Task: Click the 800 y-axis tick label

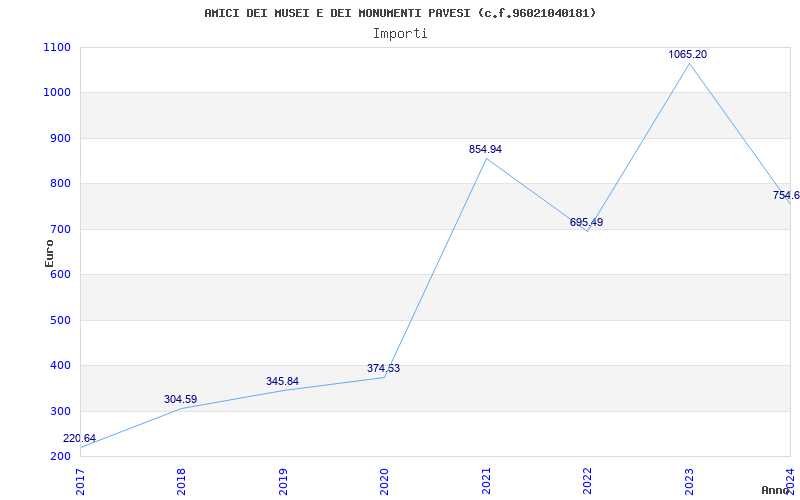Action: point(61,184)
